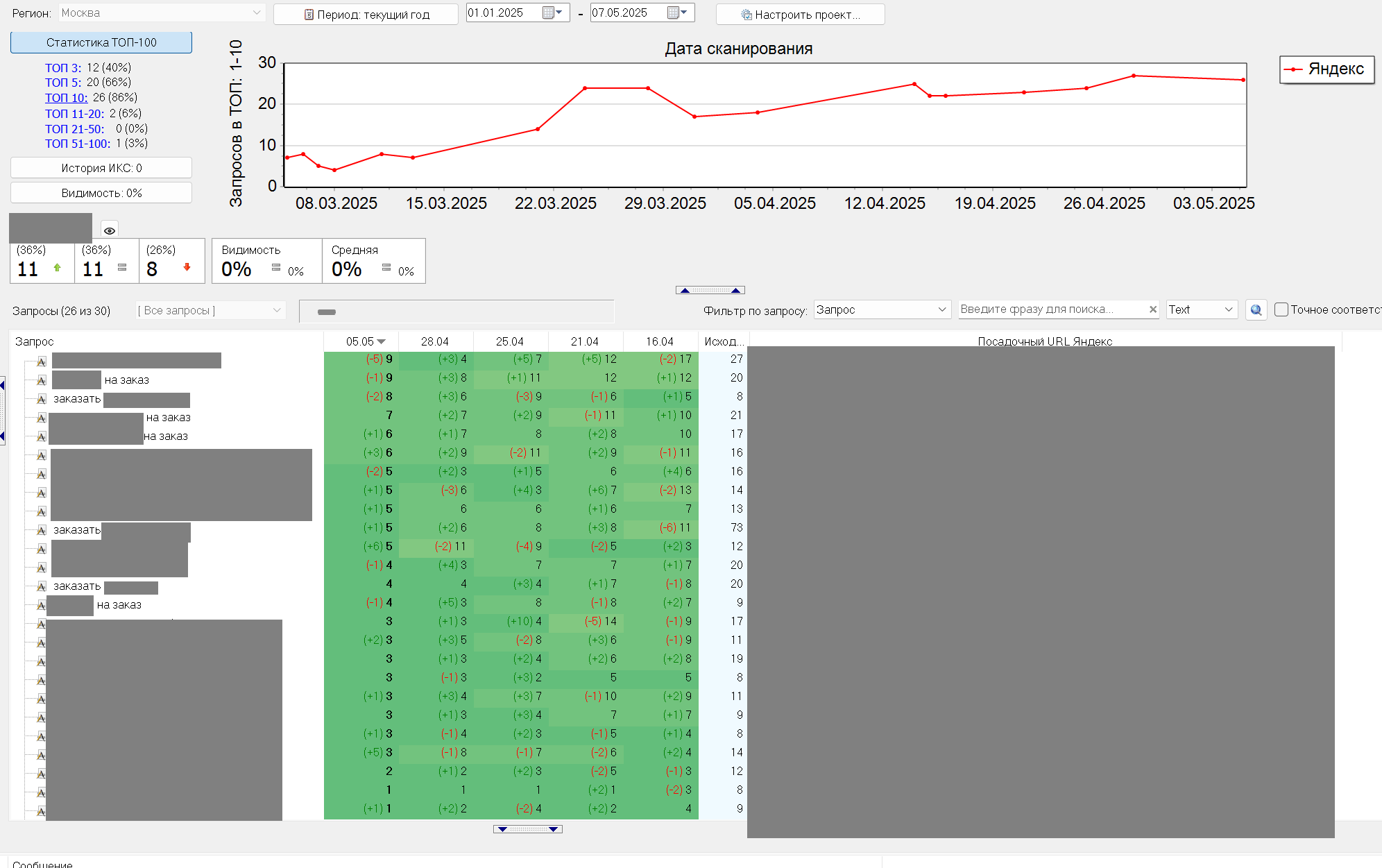Sort by the 21.04 column header
1382x868 pixels.
(585, 341)
